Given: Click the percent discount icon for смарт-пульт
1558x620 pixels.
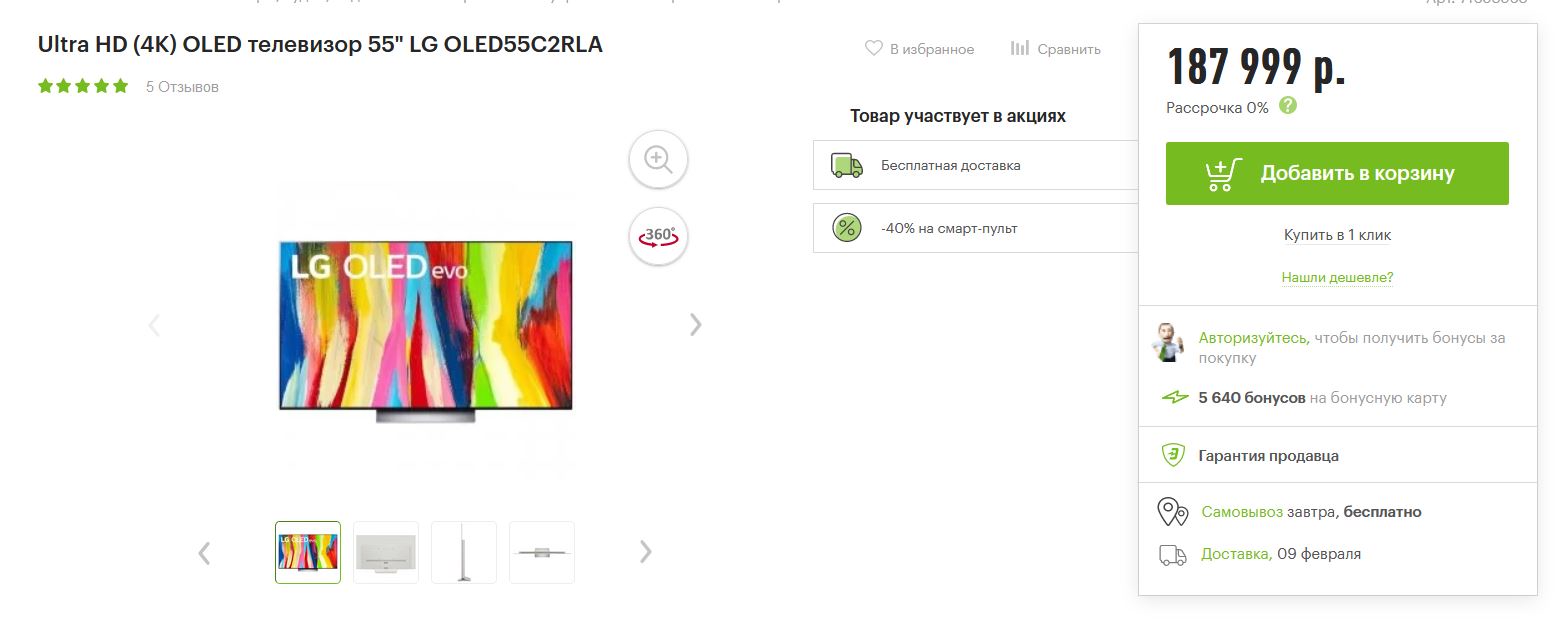Looking at the screenshot, I should tap(847, 228).
